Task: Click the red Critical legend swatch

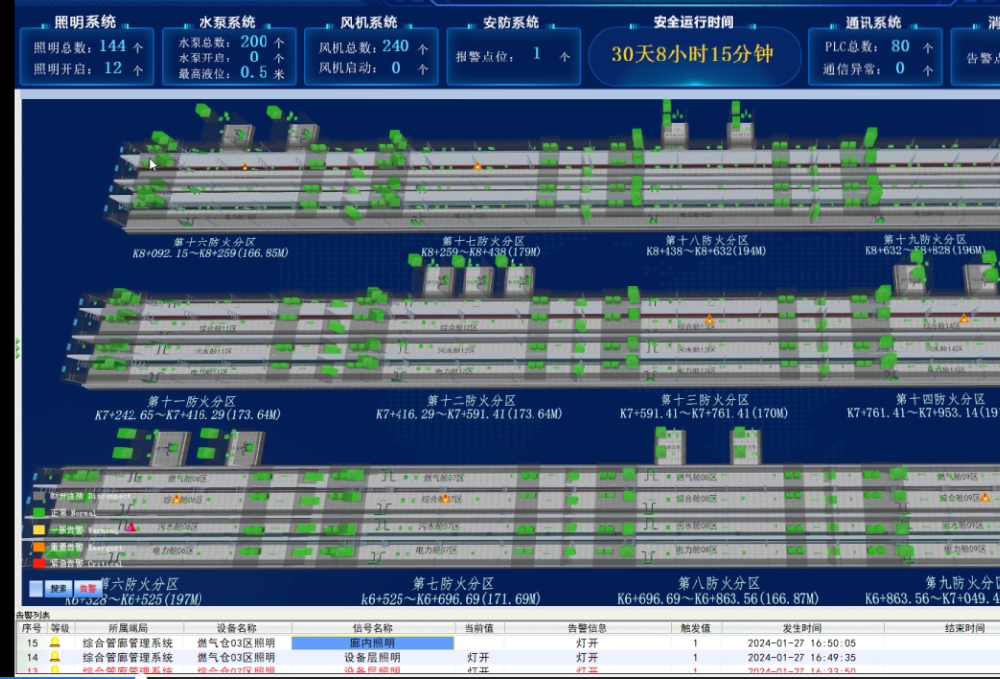Action: [39, 563]
